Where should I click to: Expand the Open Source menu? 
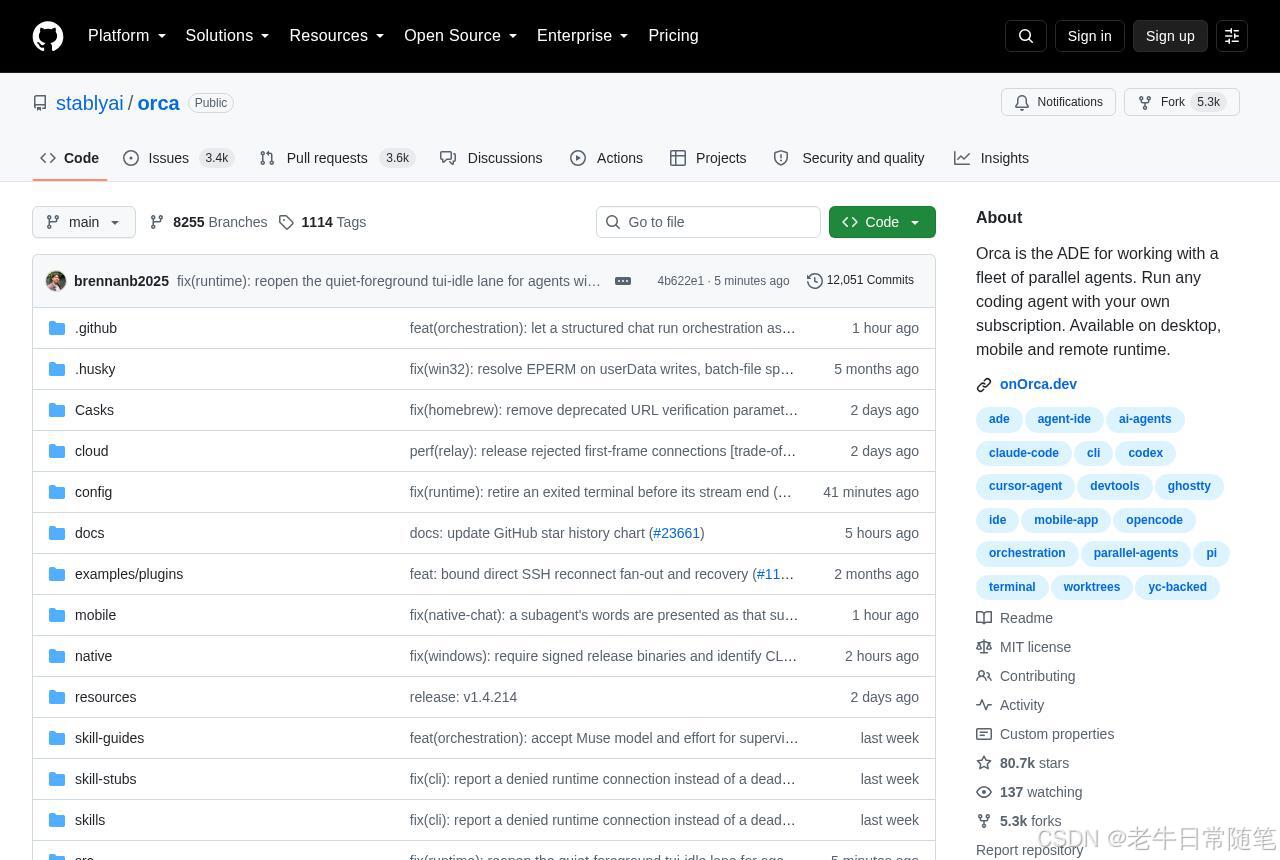point(460,36)
